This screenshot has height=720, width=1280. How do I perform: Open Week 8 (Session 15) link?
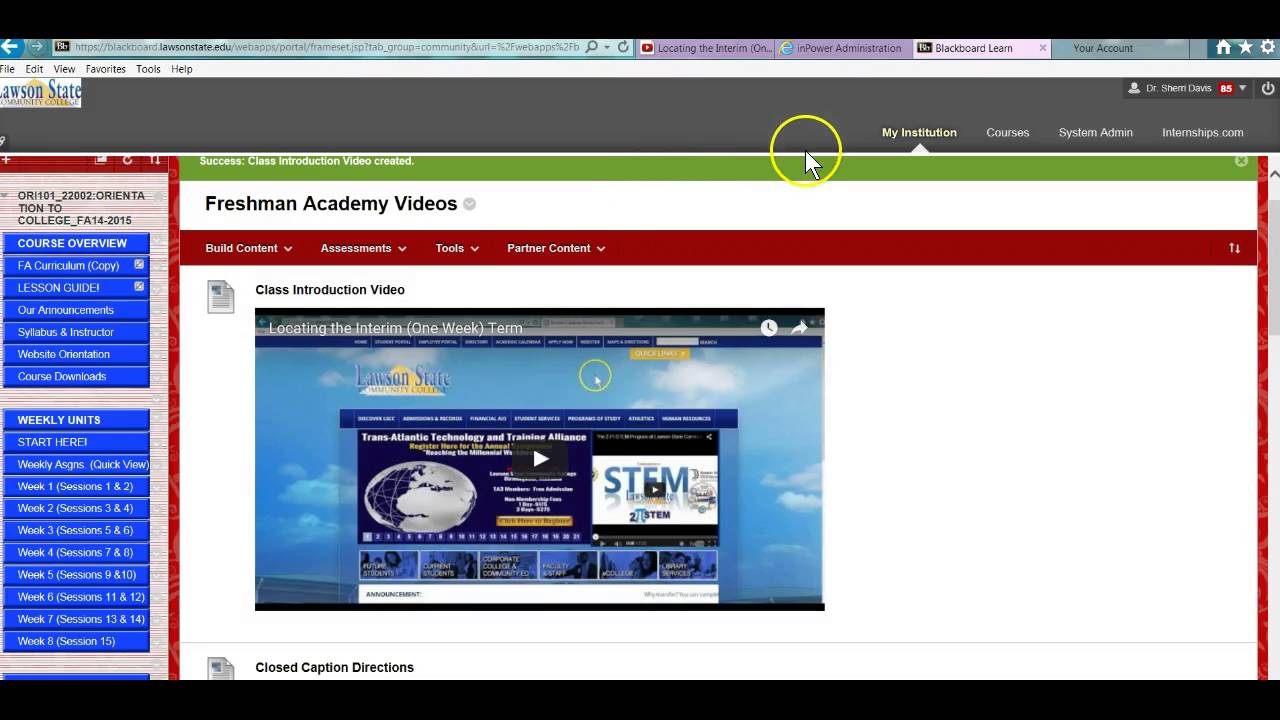point(66,641)
